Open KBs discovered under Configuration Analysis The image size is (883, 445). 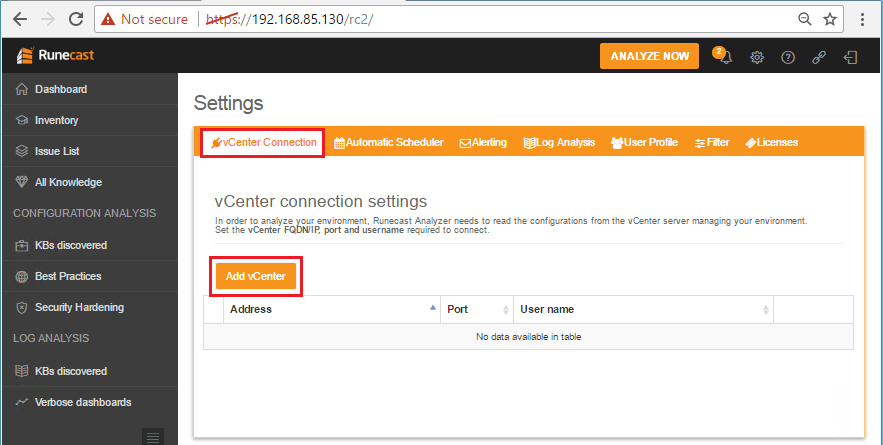(x=90, y=245)
